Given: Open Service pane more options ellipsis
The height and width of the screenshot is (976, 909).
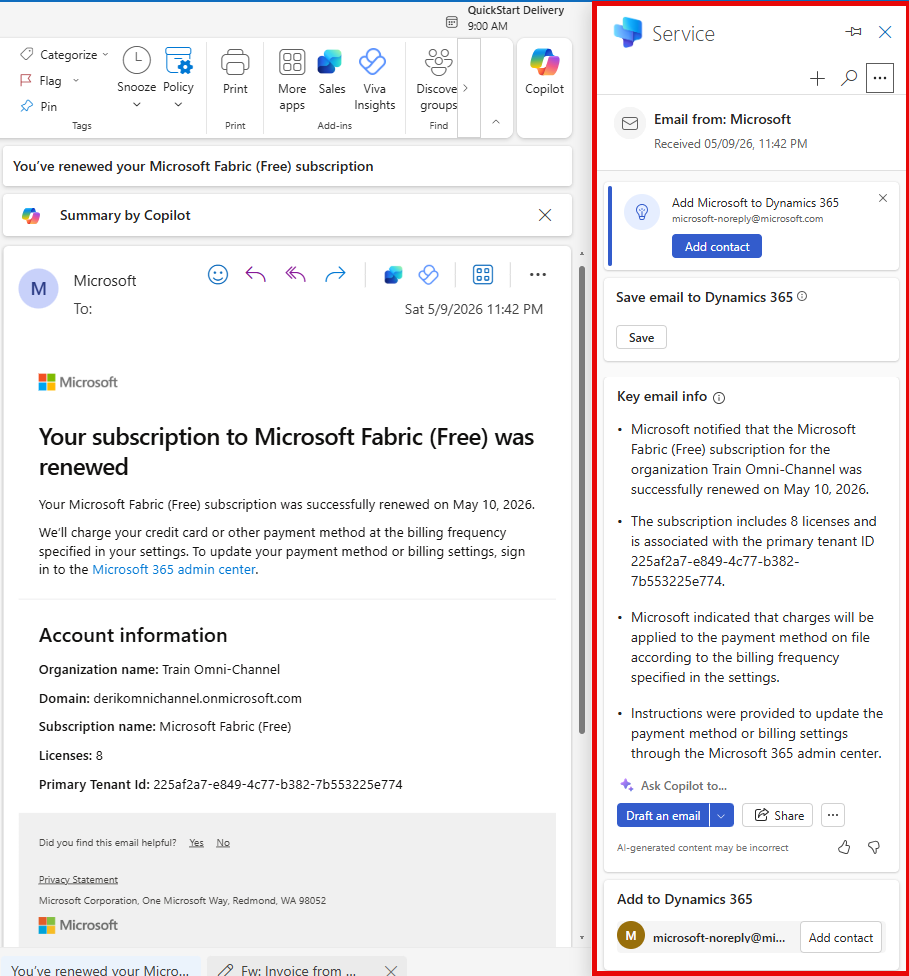Looking at the screenshot, I should pyautogui.click(x=880, y=78).
